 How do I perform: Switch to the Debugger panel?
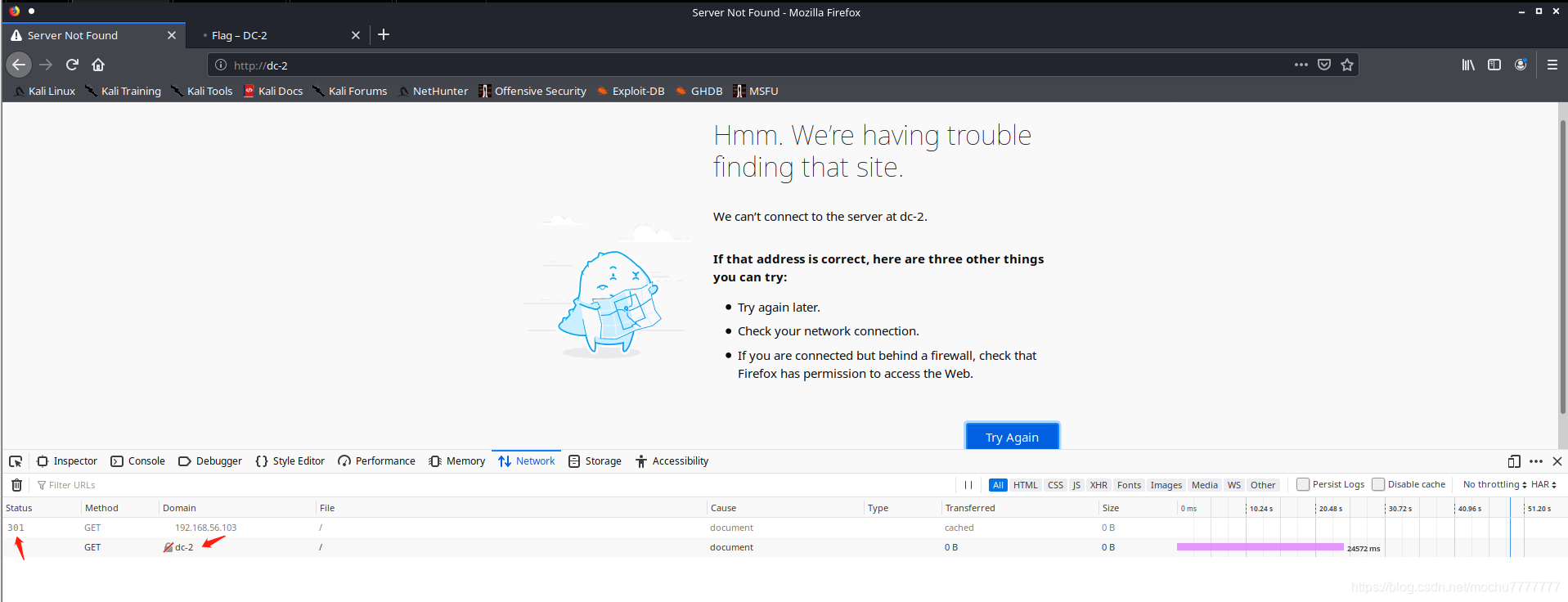coord(210,461)
